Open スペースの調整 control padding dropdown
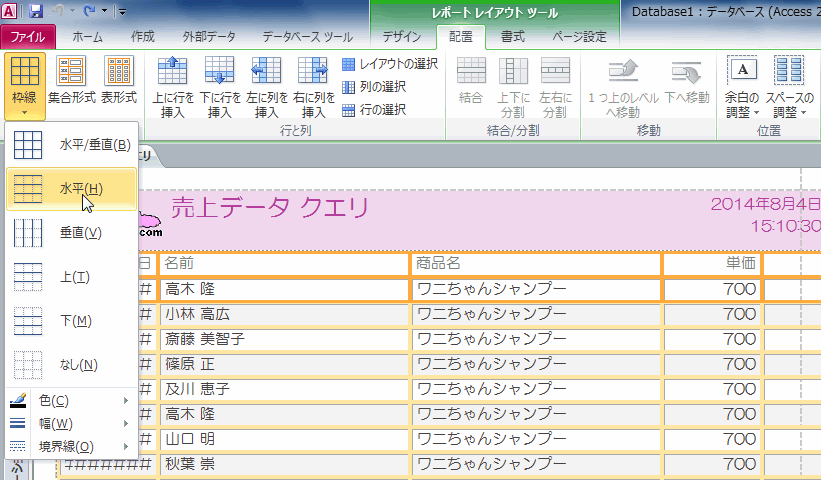The image size is (821, 480). coord(789,86)
